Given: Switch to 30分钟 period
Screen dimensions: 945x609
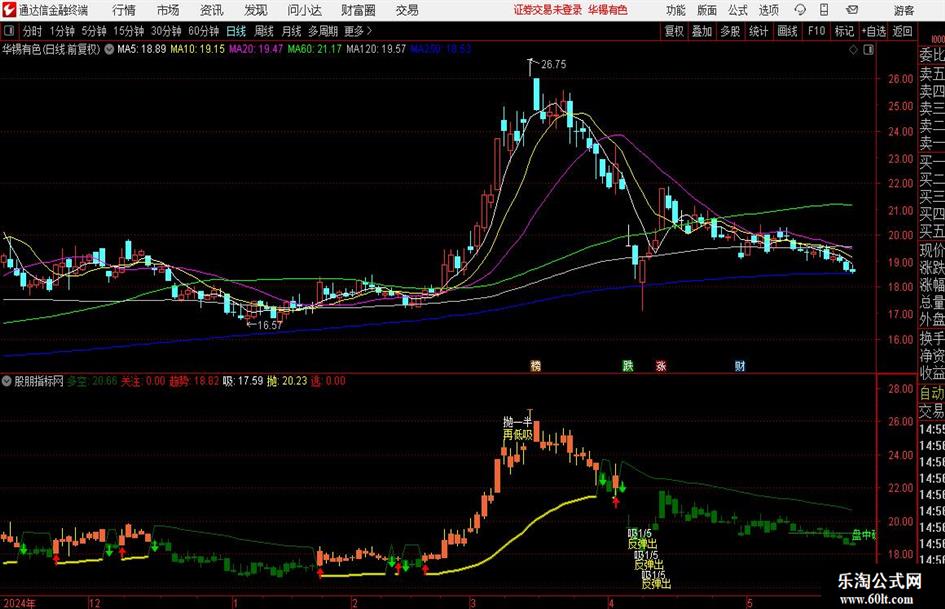Looking at the screenshot, I should 166,31.
